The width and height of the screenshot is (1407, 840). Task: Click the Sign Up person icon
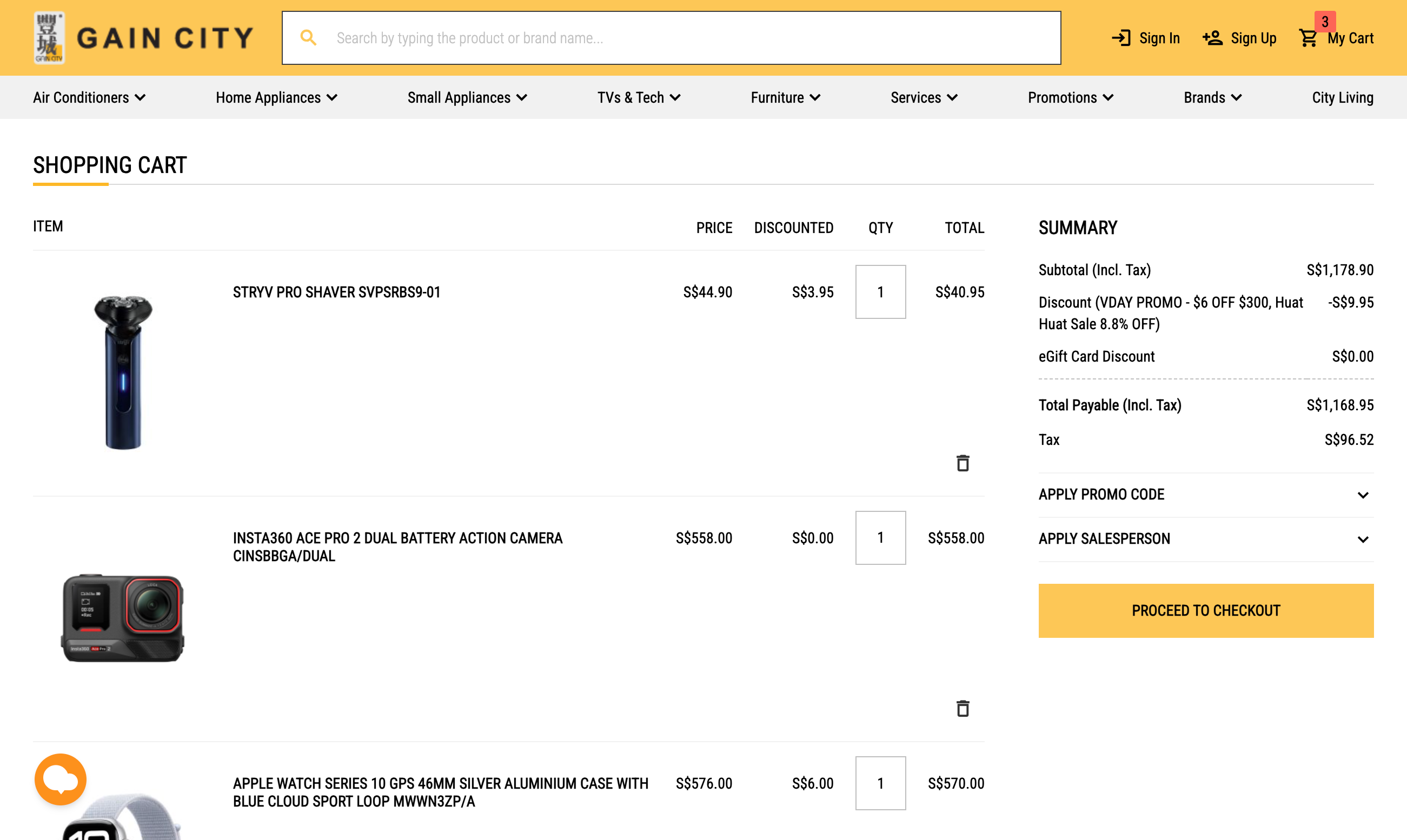(x=1213, y=38)
